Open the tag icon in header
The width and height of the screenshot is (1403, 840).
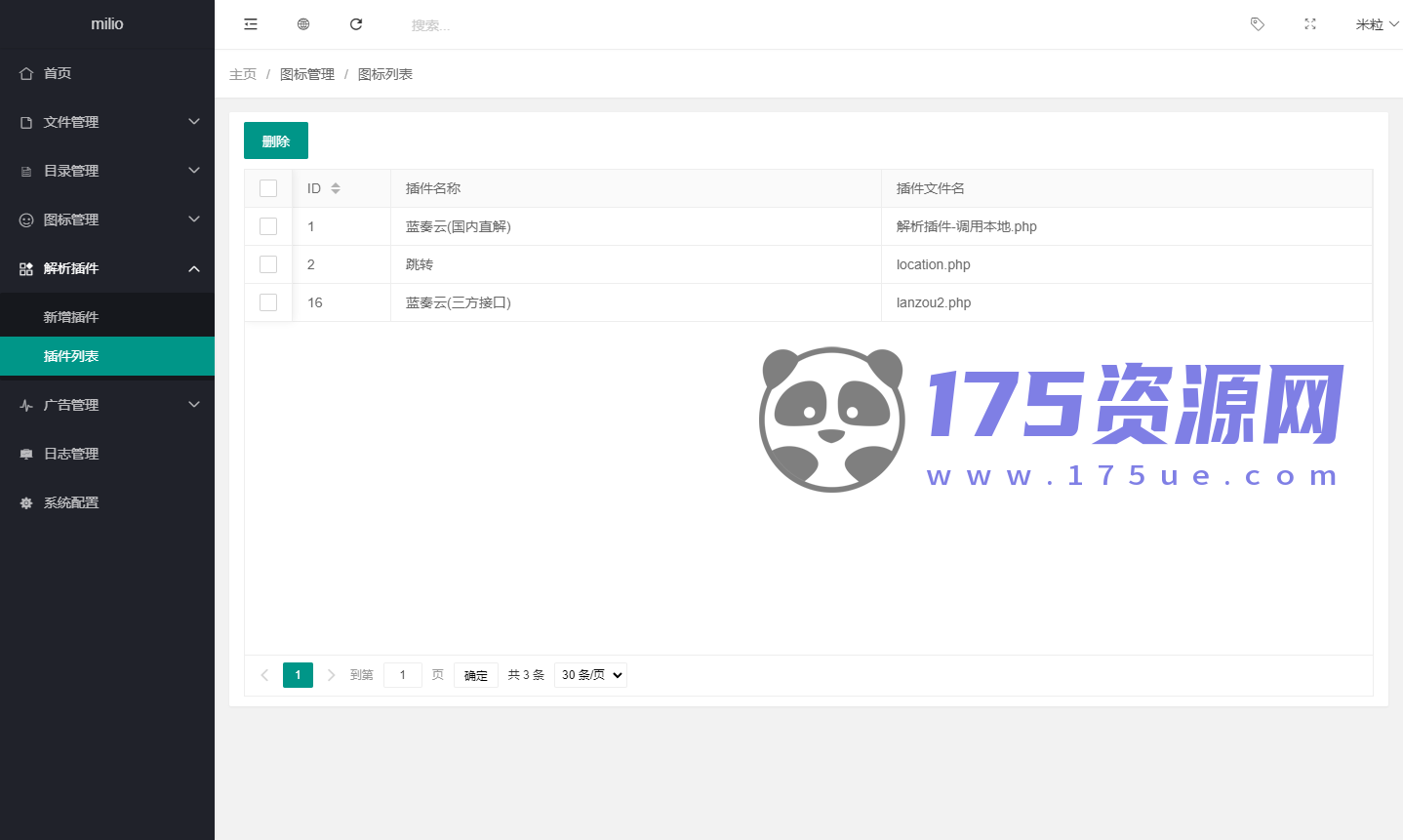tap(1258, 24)
